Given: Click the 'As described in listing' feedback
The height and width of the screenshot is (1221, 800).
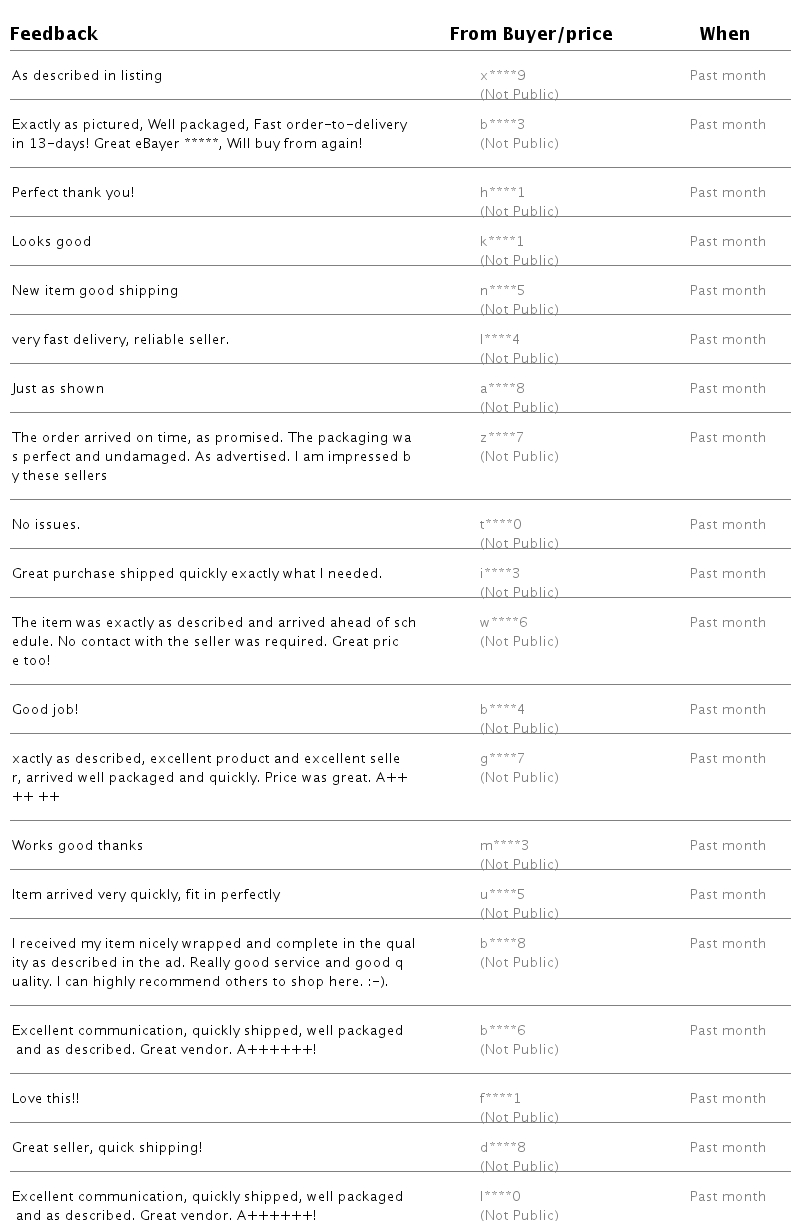Looking at the screenshot, I should (87, 76).
